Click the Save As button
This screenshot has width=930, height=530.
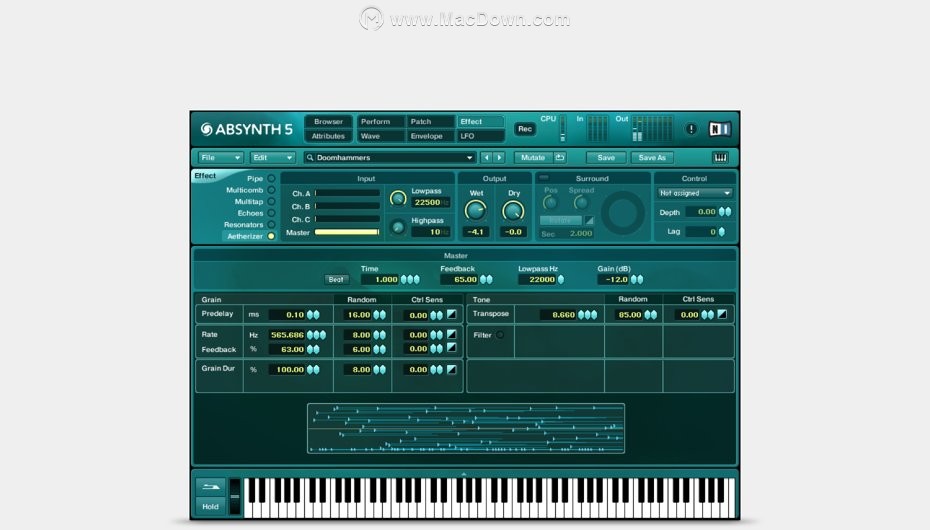[x=652, y=158]
